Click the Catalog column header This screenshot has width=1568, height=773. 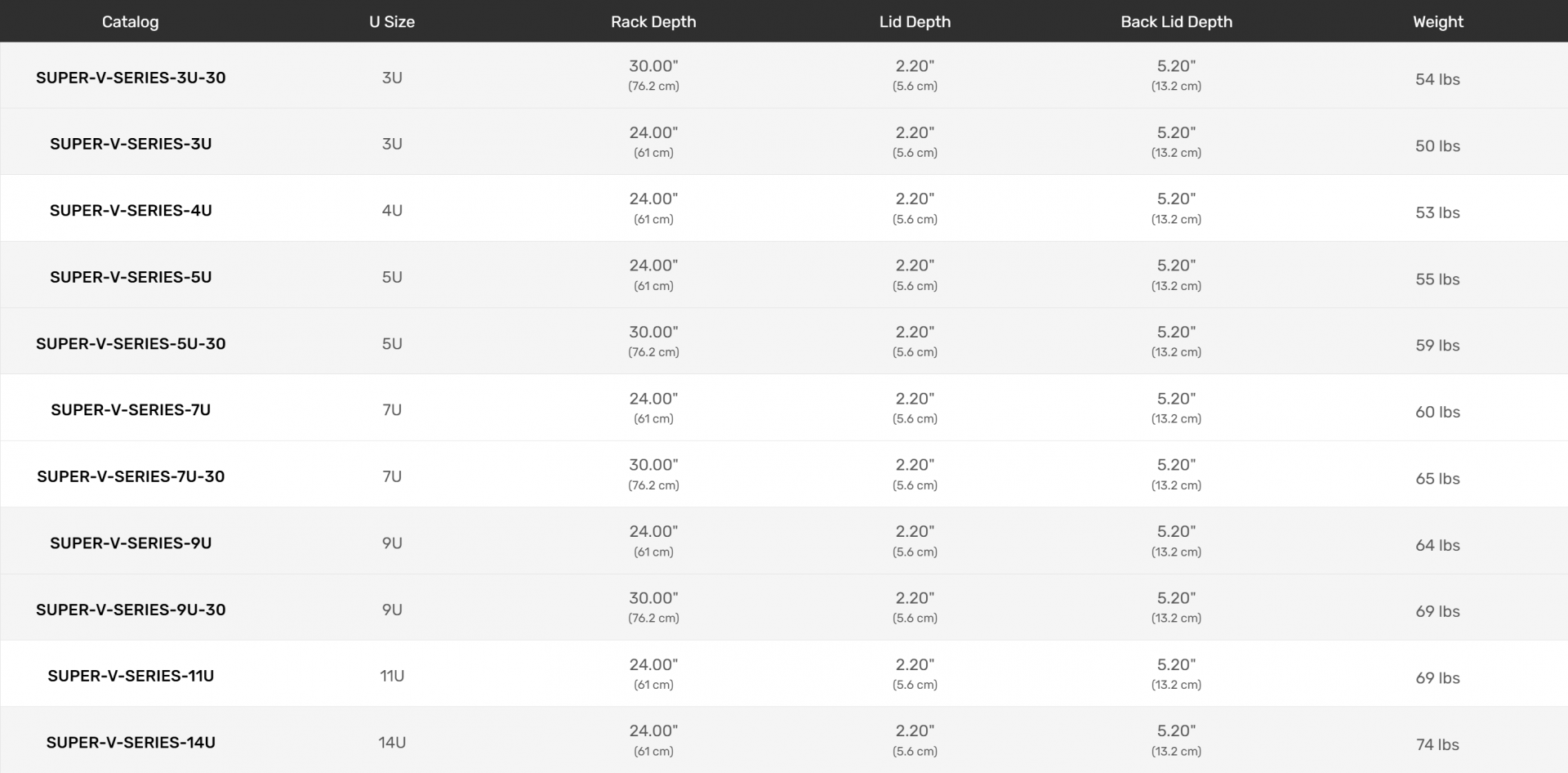[x=131, y=22]
